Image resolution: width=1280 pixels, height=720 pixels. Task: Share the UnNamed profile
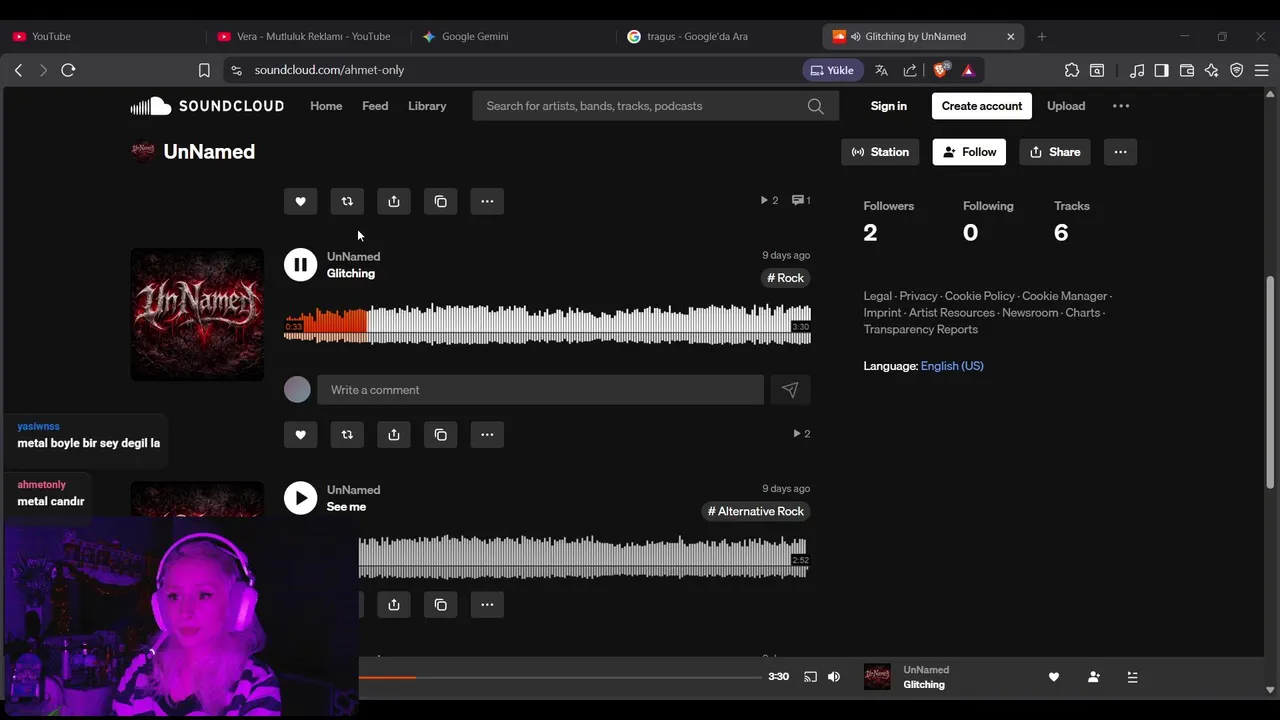pyautogui.click(x=1055, y=152)
